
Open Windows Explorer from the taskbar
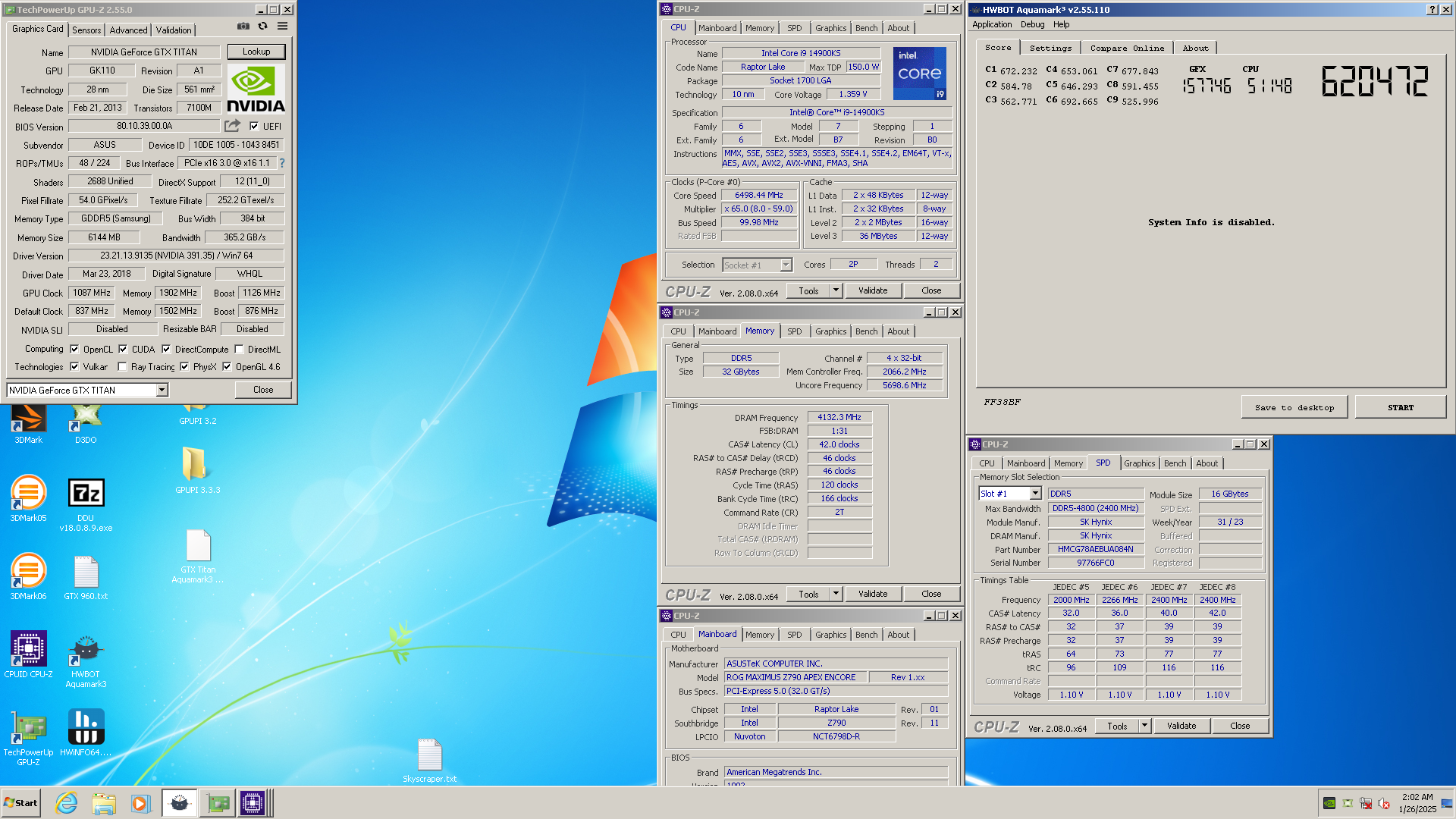[104, 803]
